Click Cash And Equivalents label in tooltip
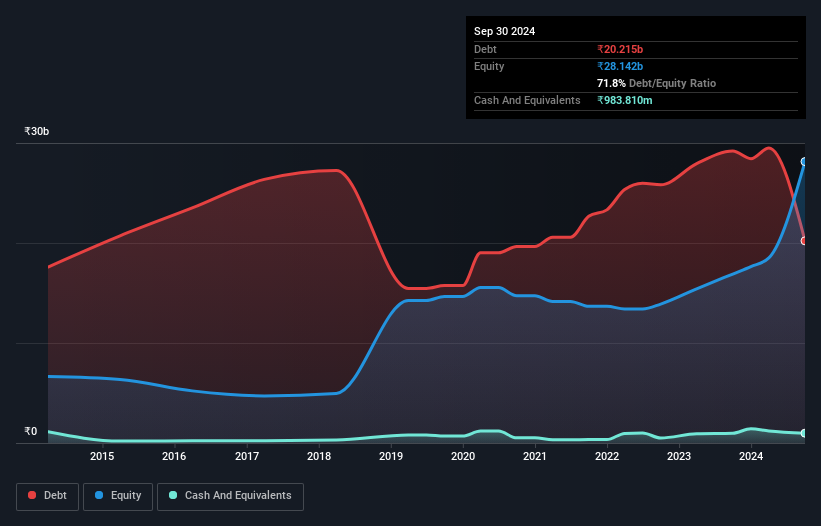 527,100
